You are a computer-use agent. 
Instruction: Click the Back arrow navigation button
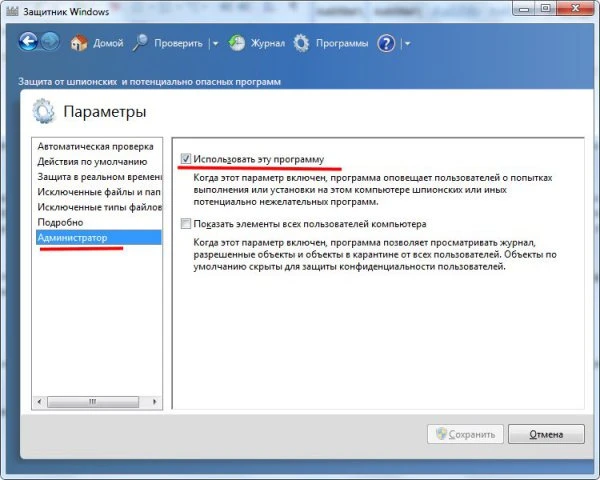tap(29, 43)
